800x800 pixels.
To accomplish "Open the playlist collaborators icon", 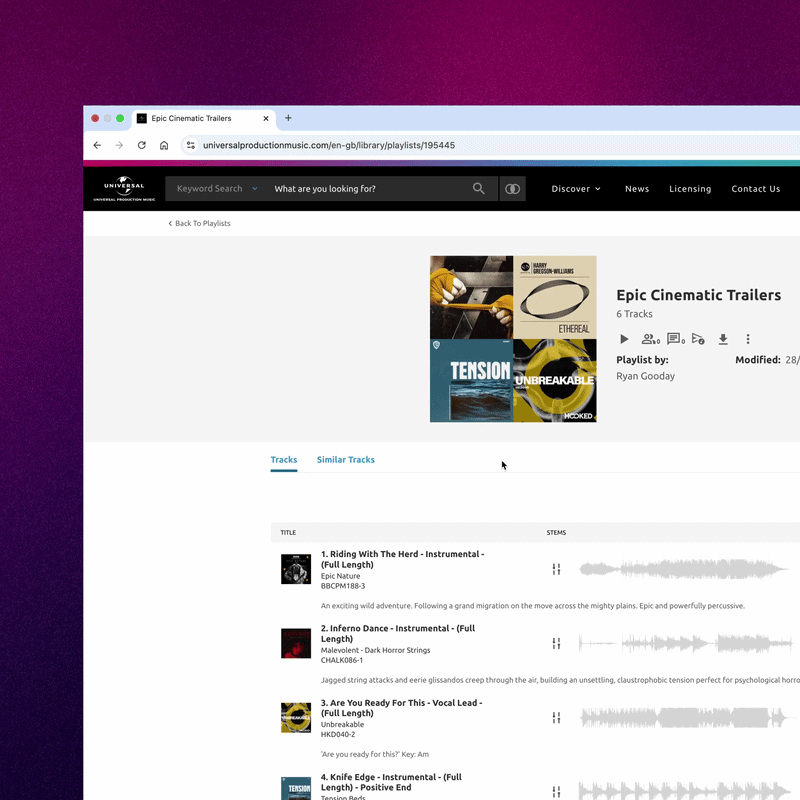I will pos(650,339).
